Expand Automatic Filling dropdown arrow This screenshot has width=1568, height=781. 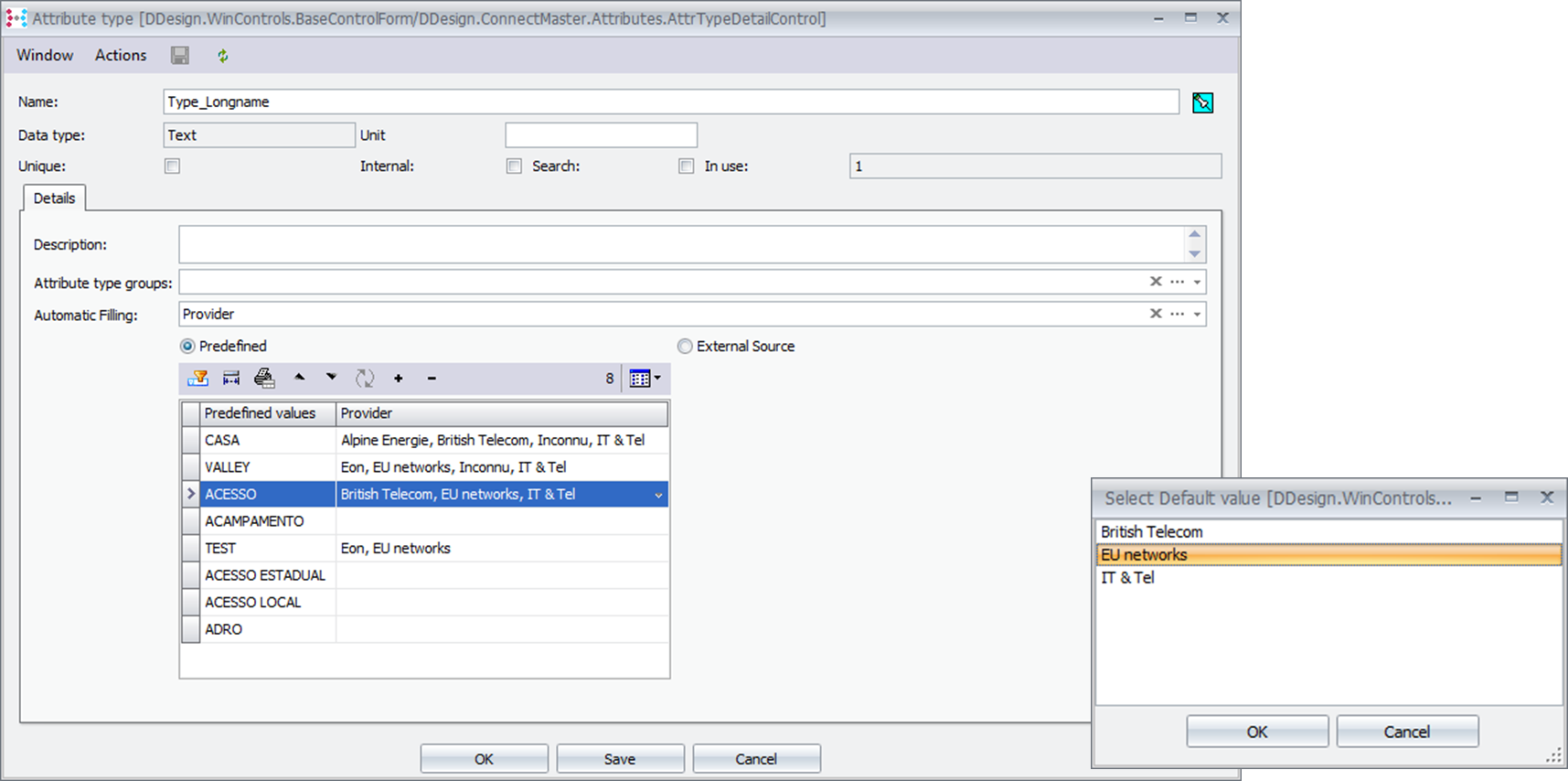(x=1197, y=315)
